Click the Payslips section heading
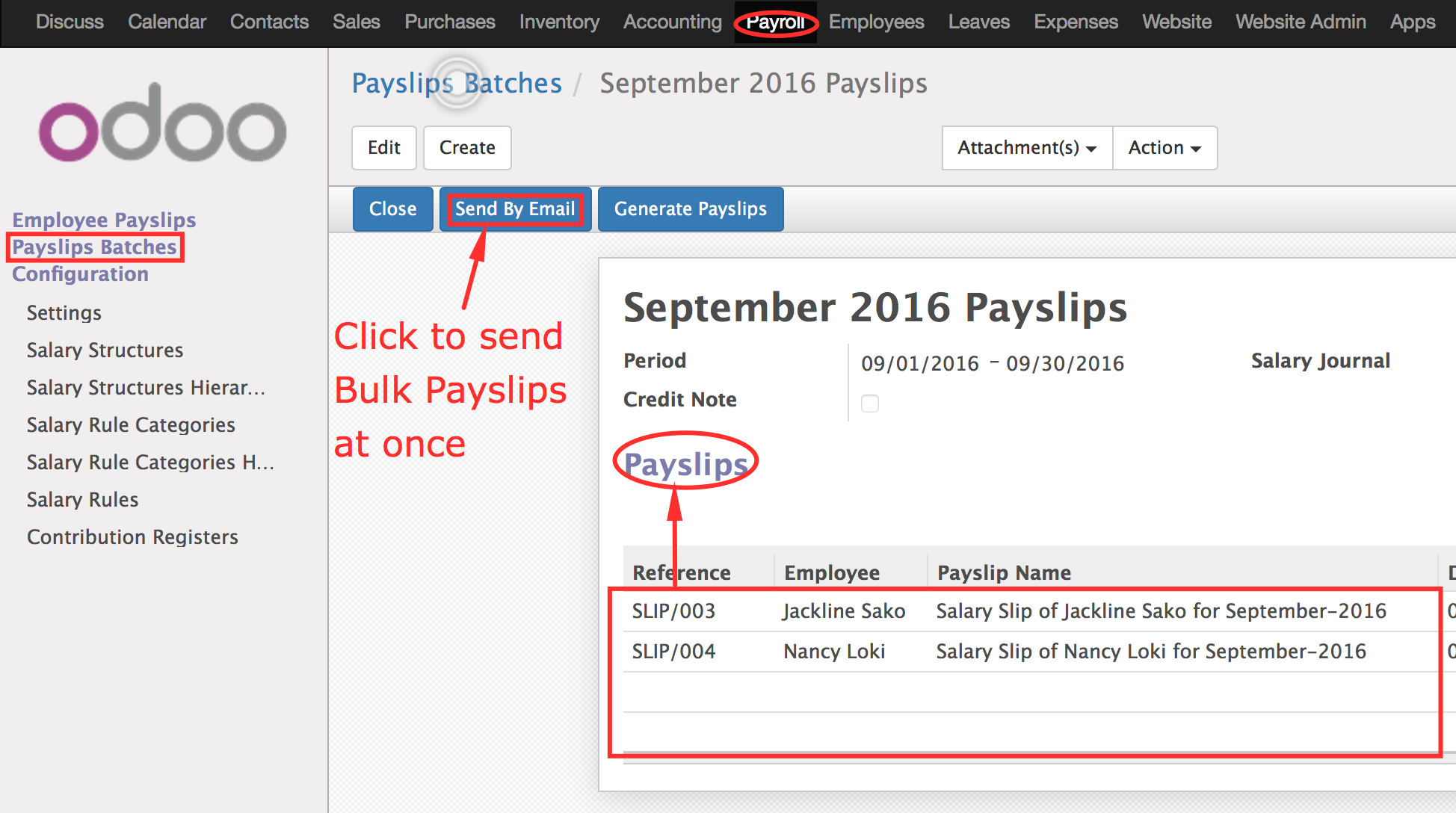1456x813 pixels. pos(685,464)
